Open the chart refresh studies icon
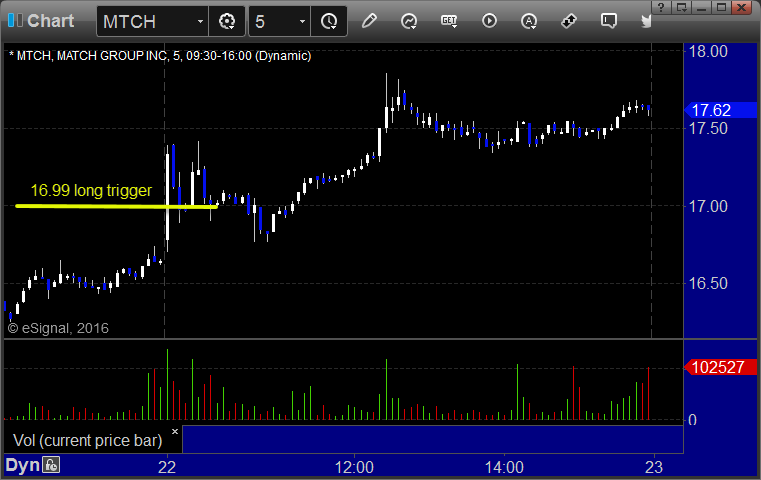Image resolution: width=761 pixels, height=480 pixels. pos(409,21)
